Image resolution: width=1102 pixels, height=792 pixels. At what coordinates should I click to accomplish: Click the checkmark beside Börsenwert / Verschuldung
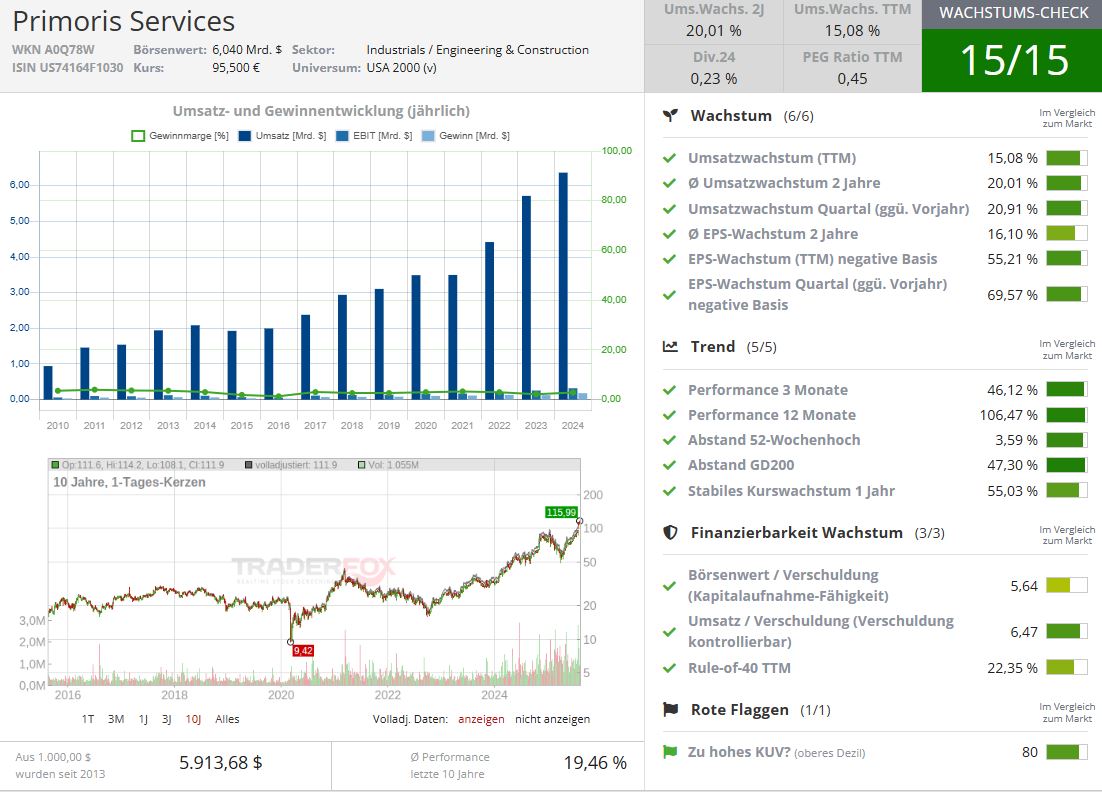tap(669, 586)
